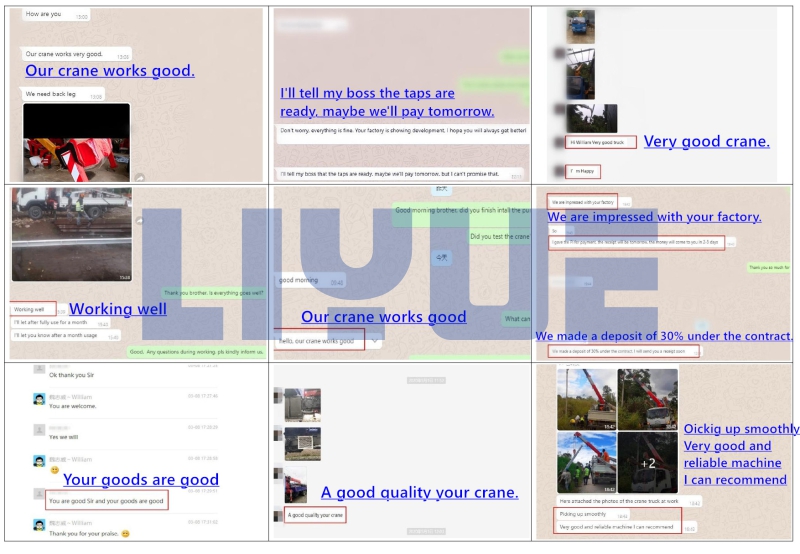Click the forward arrow next to the white truck photo
Screen dimensions: 800x554
[x=139, y=220]
